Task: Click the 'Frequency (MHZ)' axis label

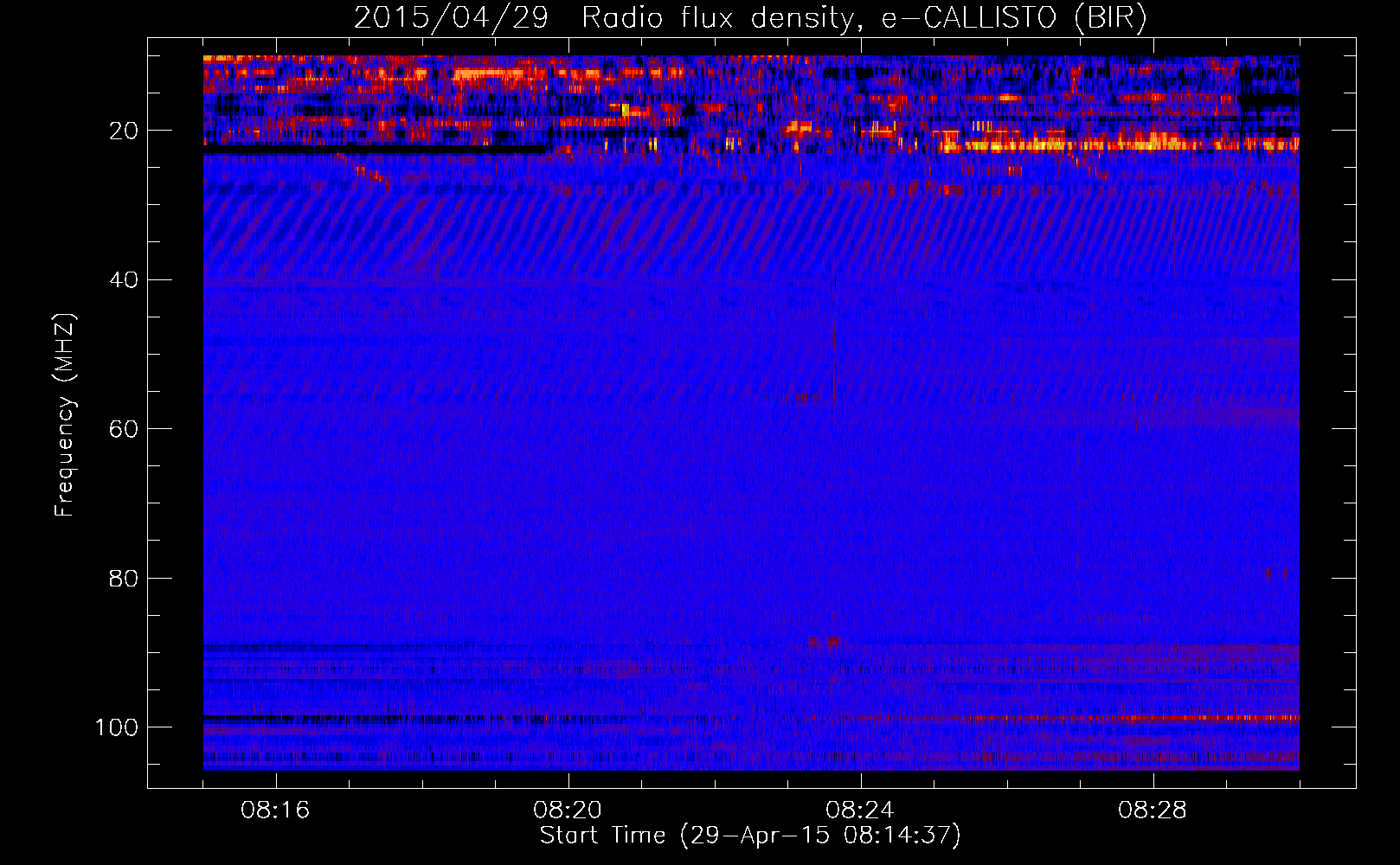Action: pyautogui.click(x=65, y=415)
